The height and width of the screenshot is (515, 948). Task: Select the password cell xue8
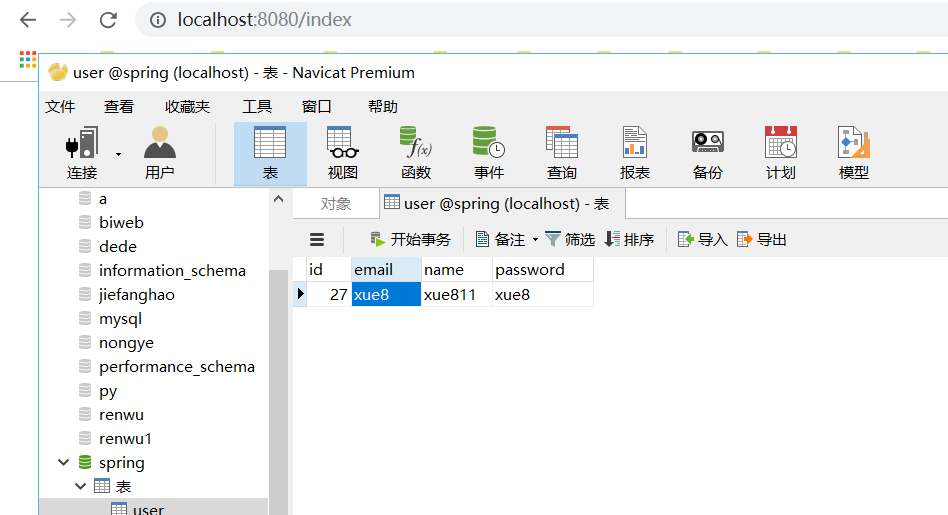[543, 294]
